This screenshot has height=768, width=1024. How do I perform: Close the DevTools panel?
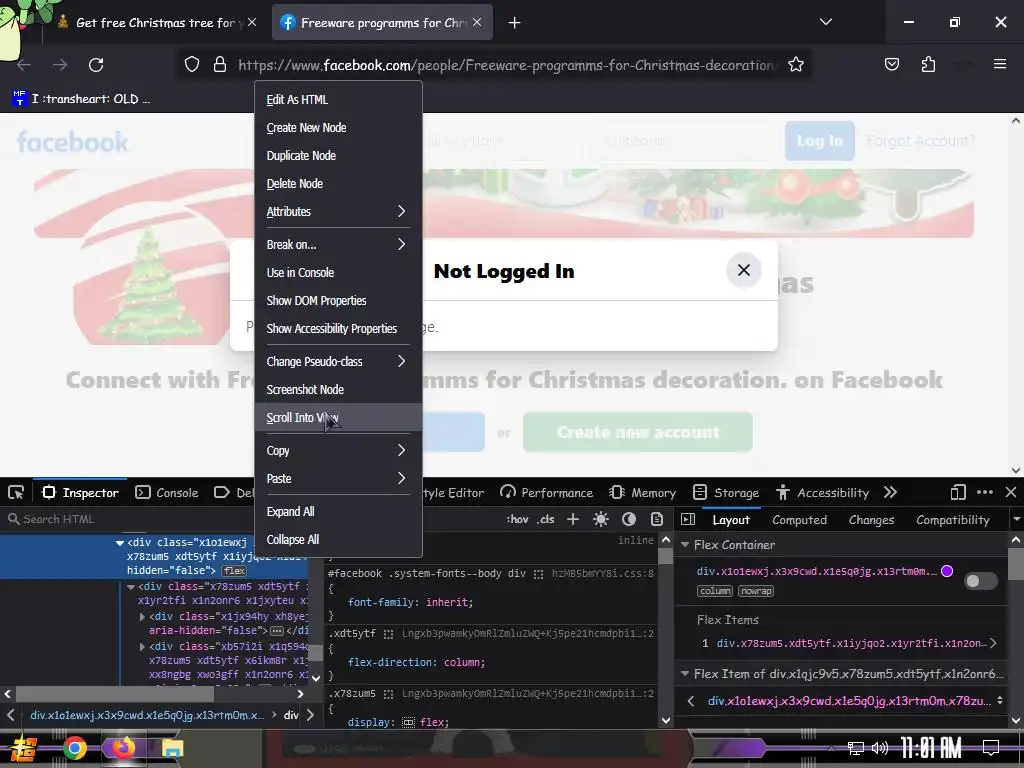[1010, 492]
